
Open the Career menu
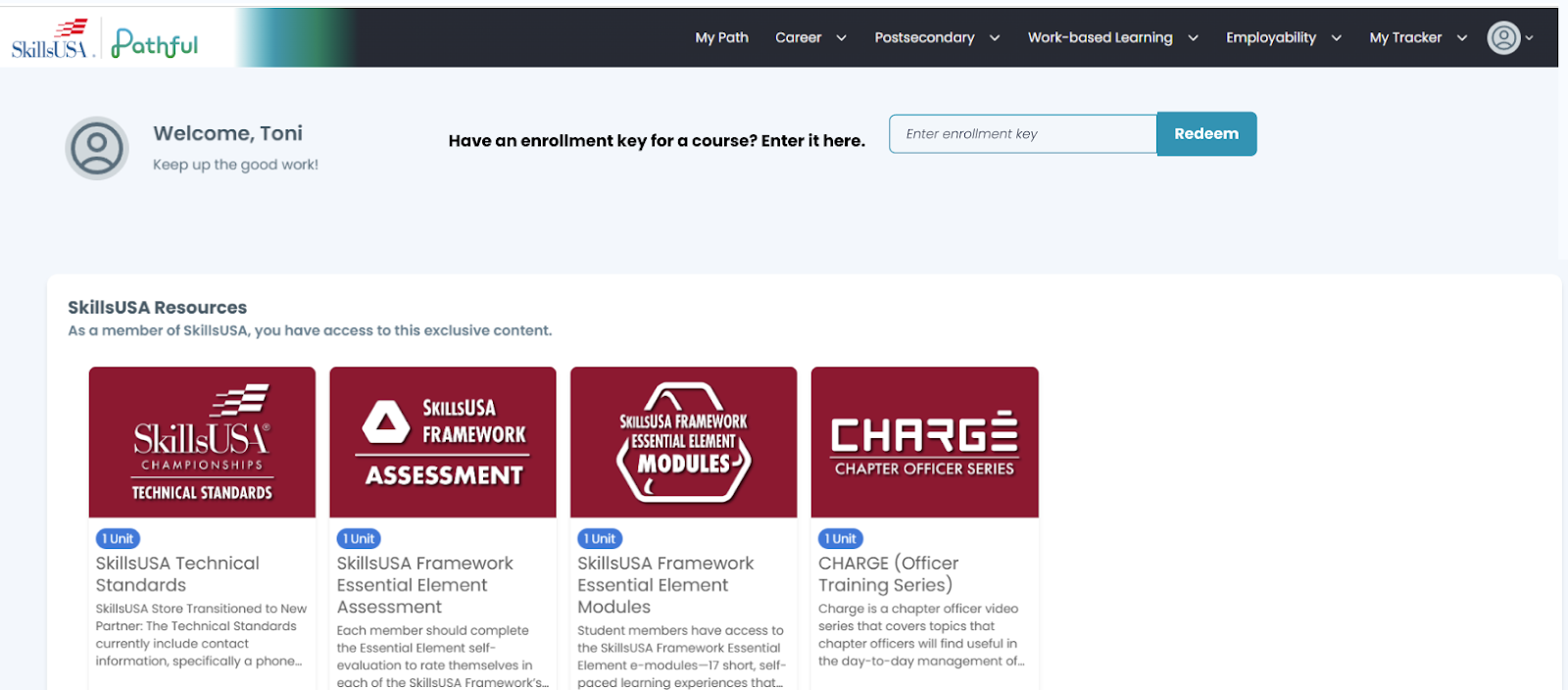(x=798, y=37)
